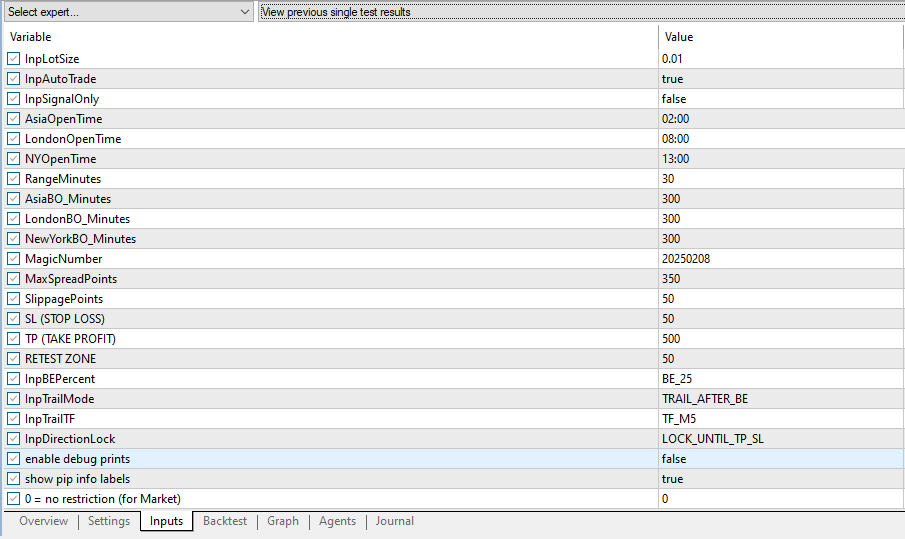Select the InpTrailMode value TRAIL_AFTER_BE

(x=704, y=399)
